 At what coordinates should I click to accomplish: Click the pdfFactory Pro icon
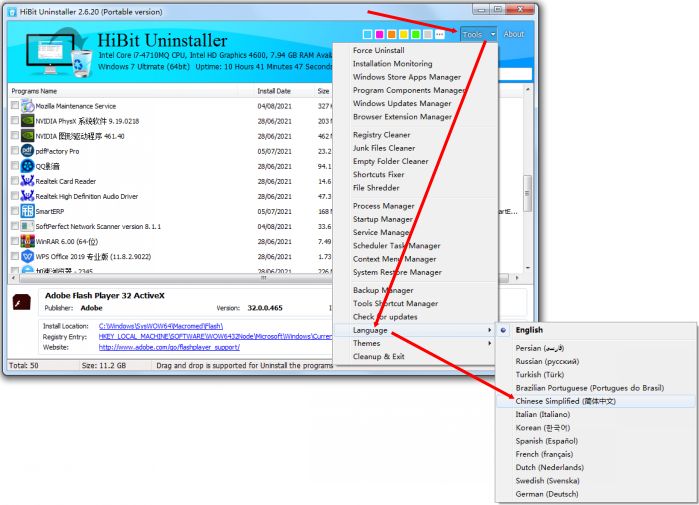click(27, 151)
